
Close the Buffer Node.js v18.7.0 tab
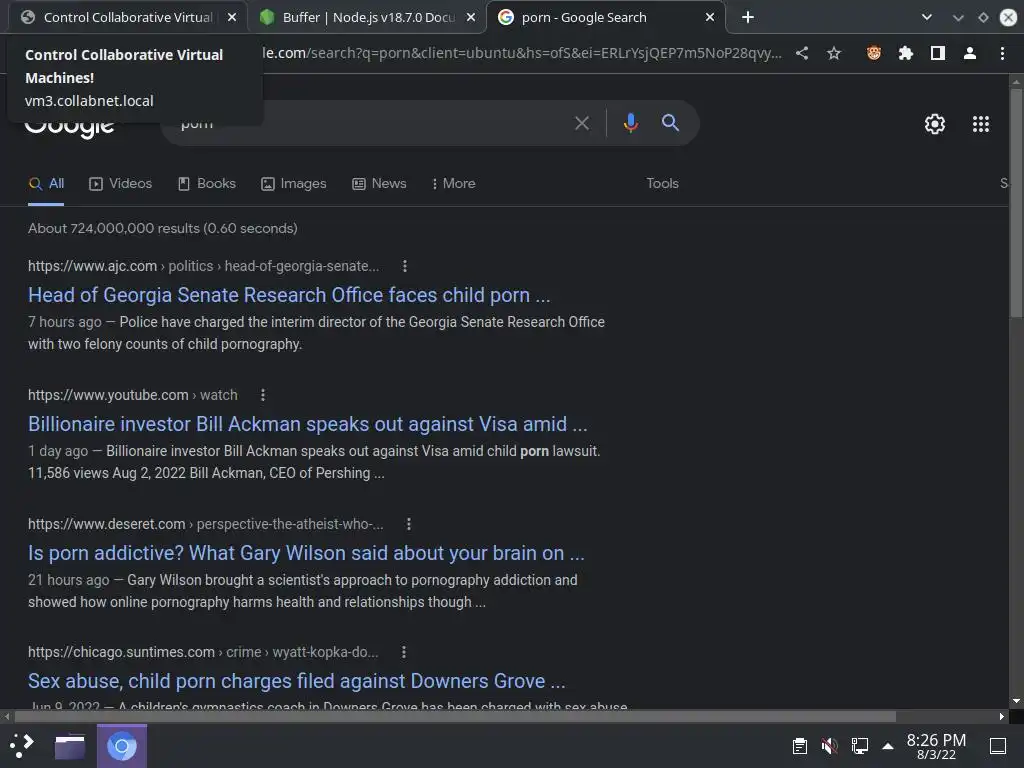click(471, 18)
